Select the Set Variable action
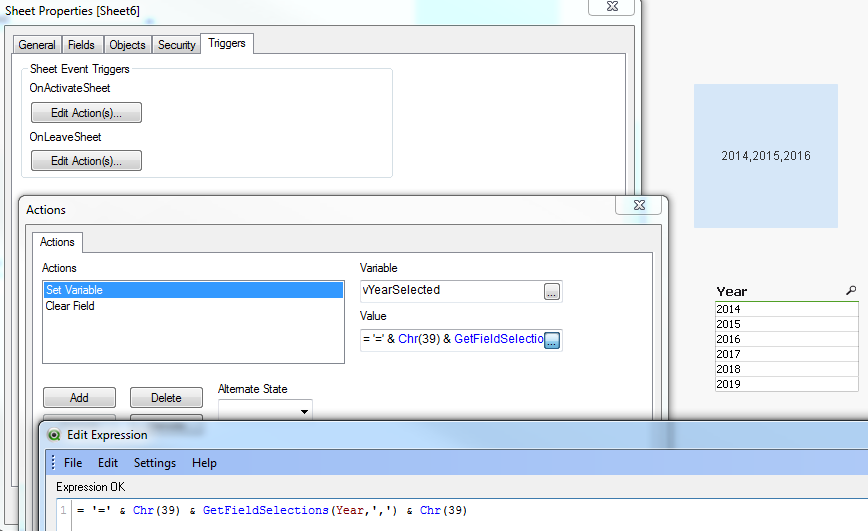 click(x=193, y=290)
